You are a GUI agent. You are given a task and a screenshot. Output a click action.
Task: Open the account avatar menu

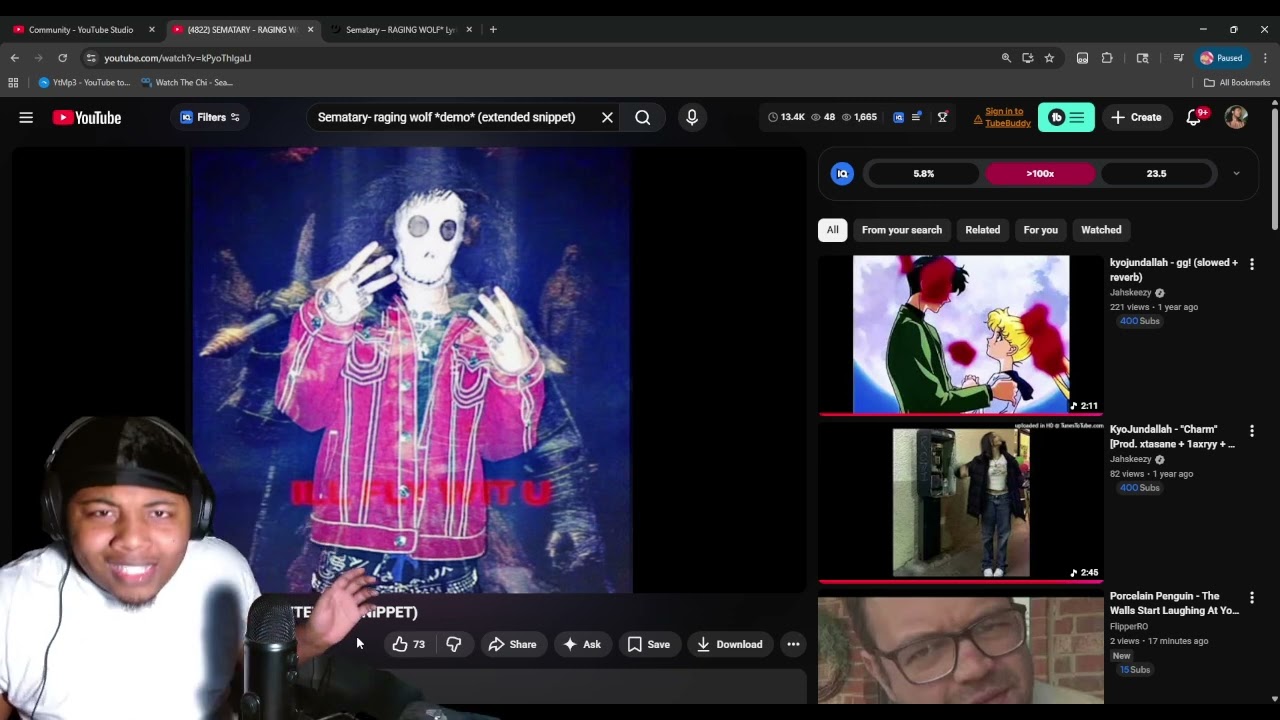pos(1237,117)
